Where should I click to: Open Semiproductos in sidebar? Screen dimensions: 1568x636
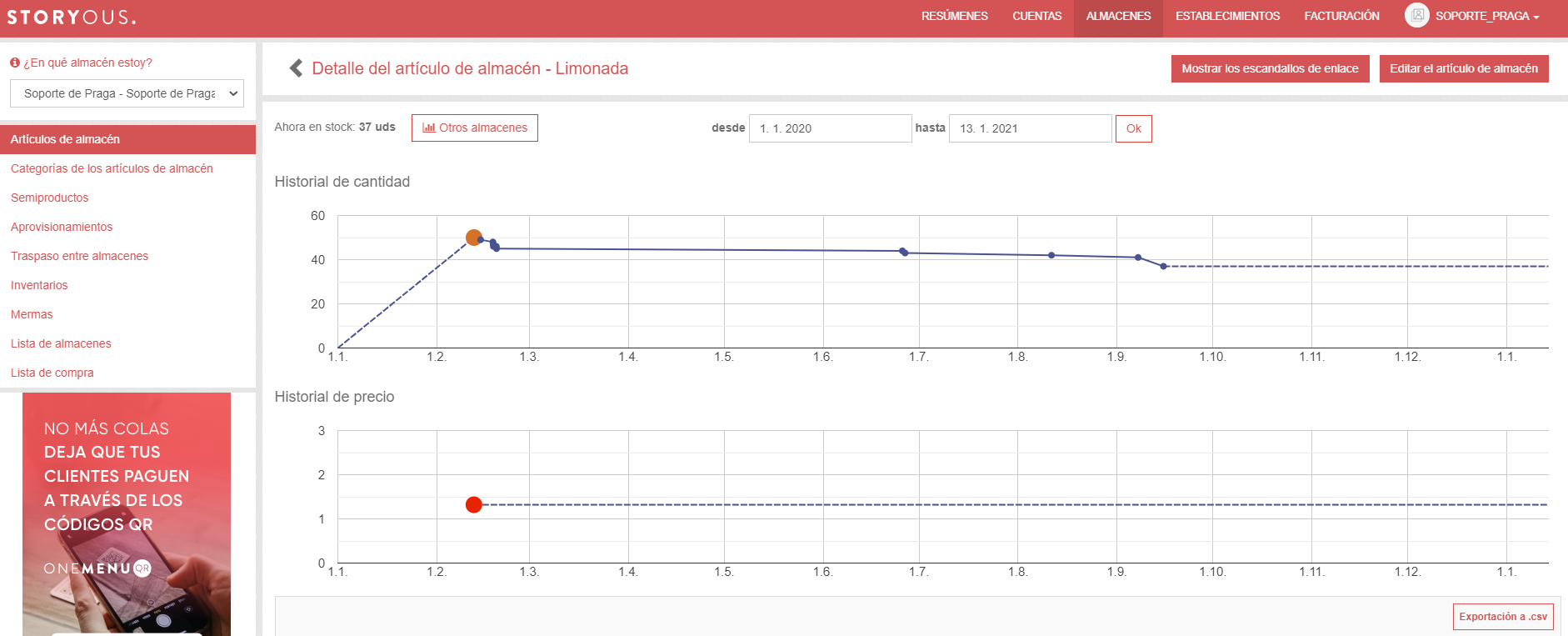click(x=49, y=198)
